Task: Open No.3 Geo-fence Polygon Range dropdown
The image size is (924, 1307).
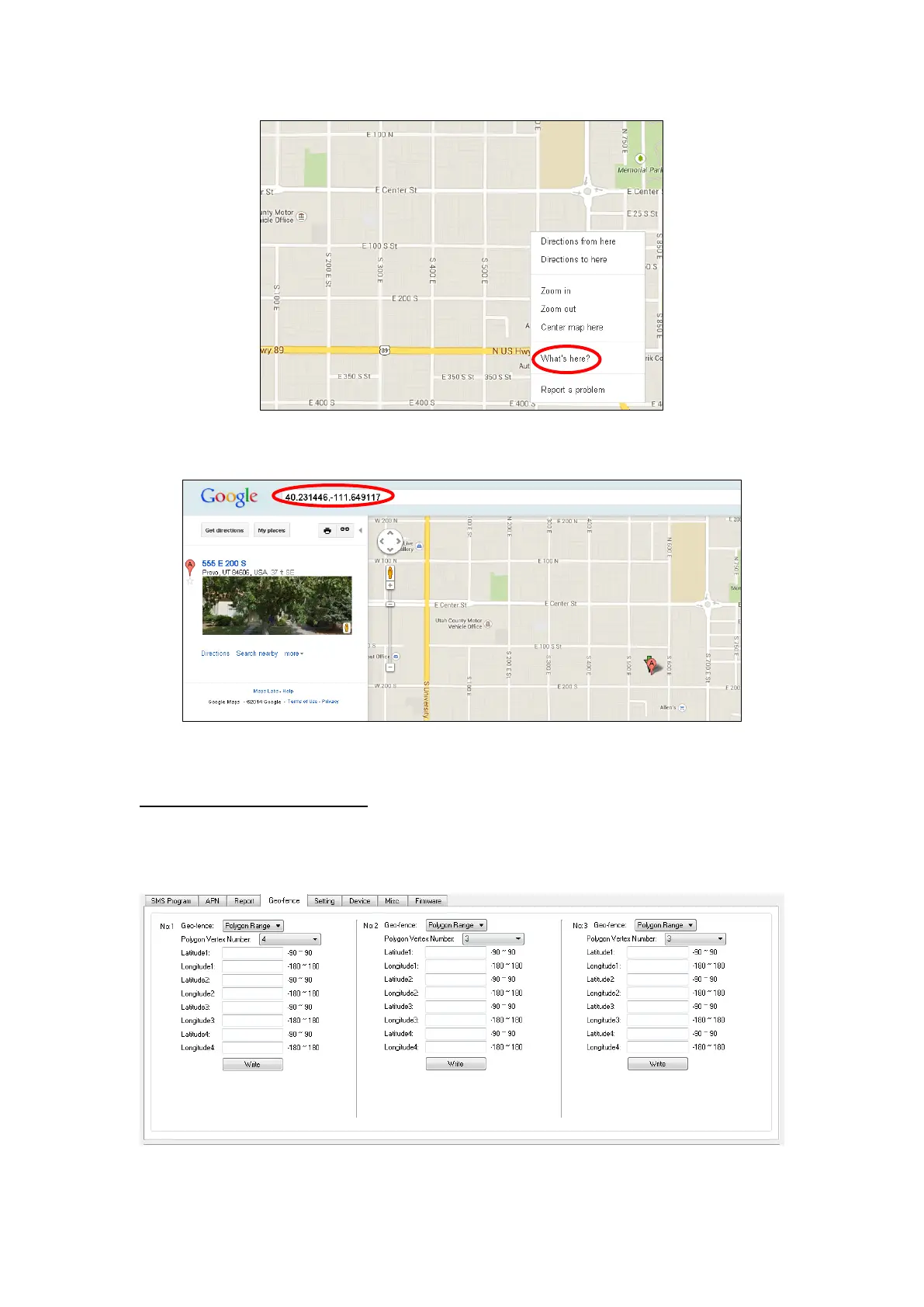Action: point(665,925)
